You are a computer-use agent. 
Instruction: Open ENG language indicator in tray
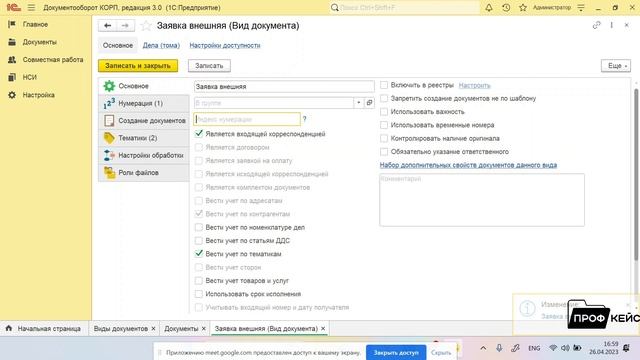[x=534, y=348]
